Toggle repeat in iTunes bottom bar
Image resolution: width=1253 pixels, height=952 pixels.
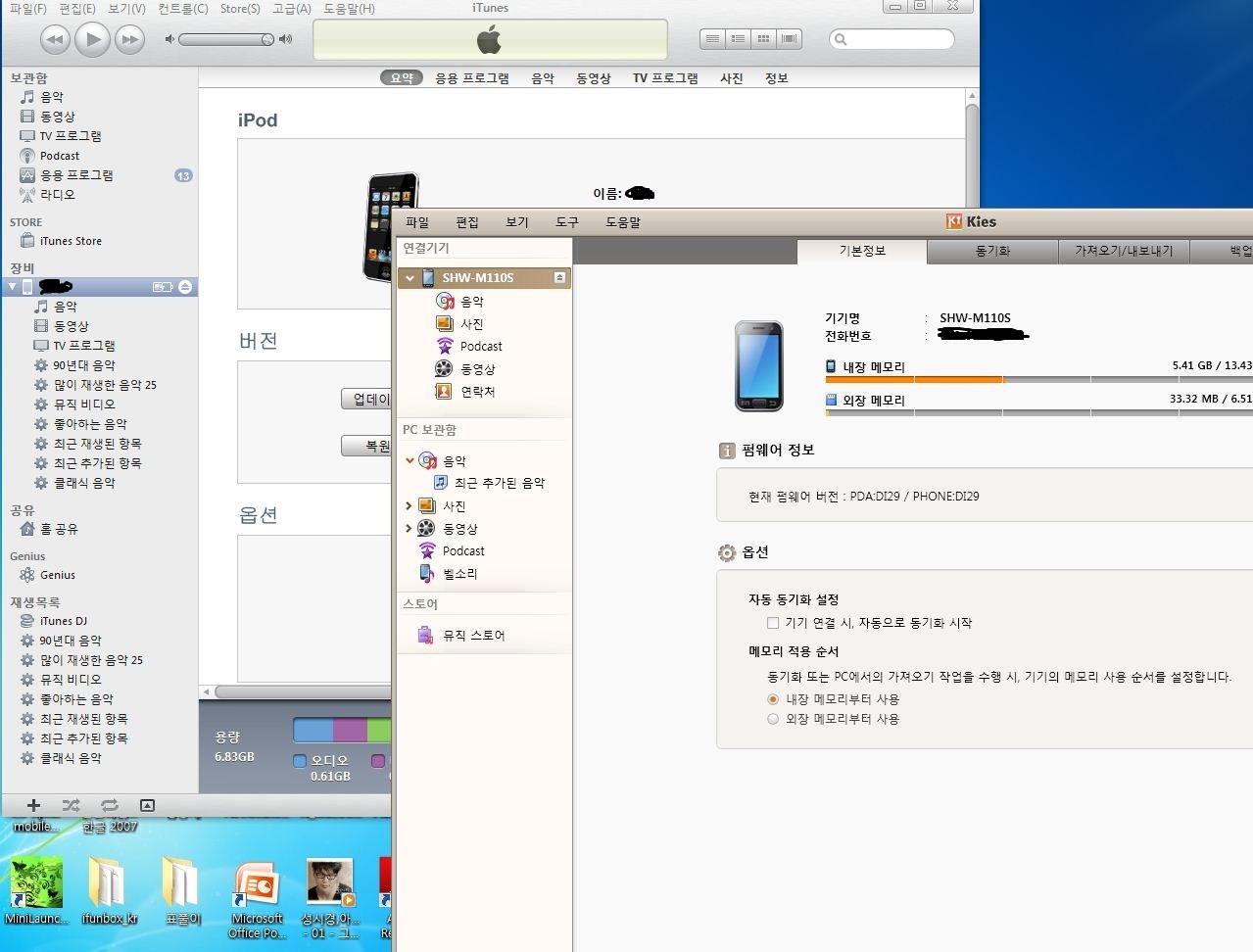(x=109, y=805)
